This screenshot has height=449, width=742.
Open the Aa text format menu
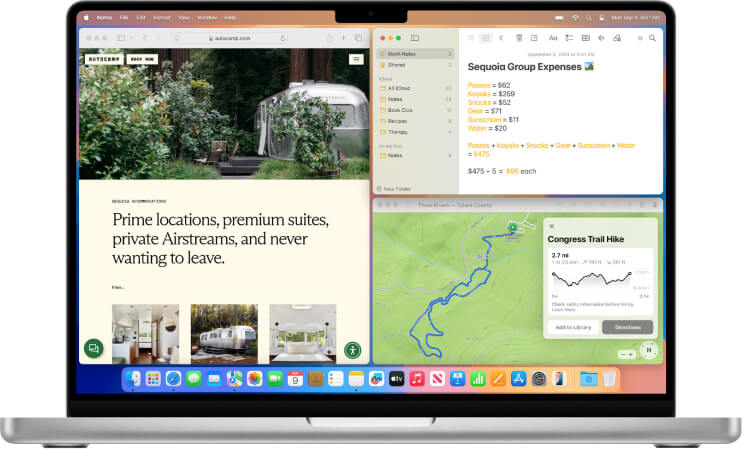553,38
